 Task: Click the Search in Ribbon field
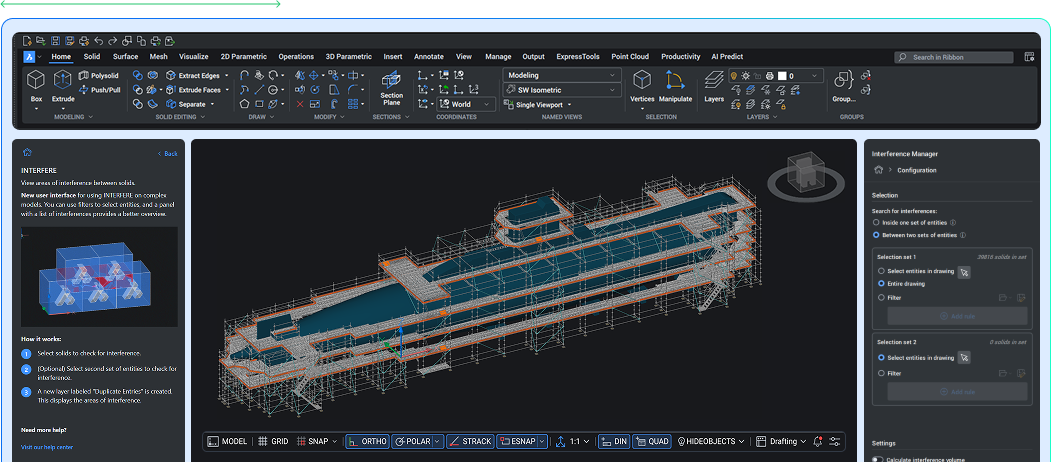[954, 58]
